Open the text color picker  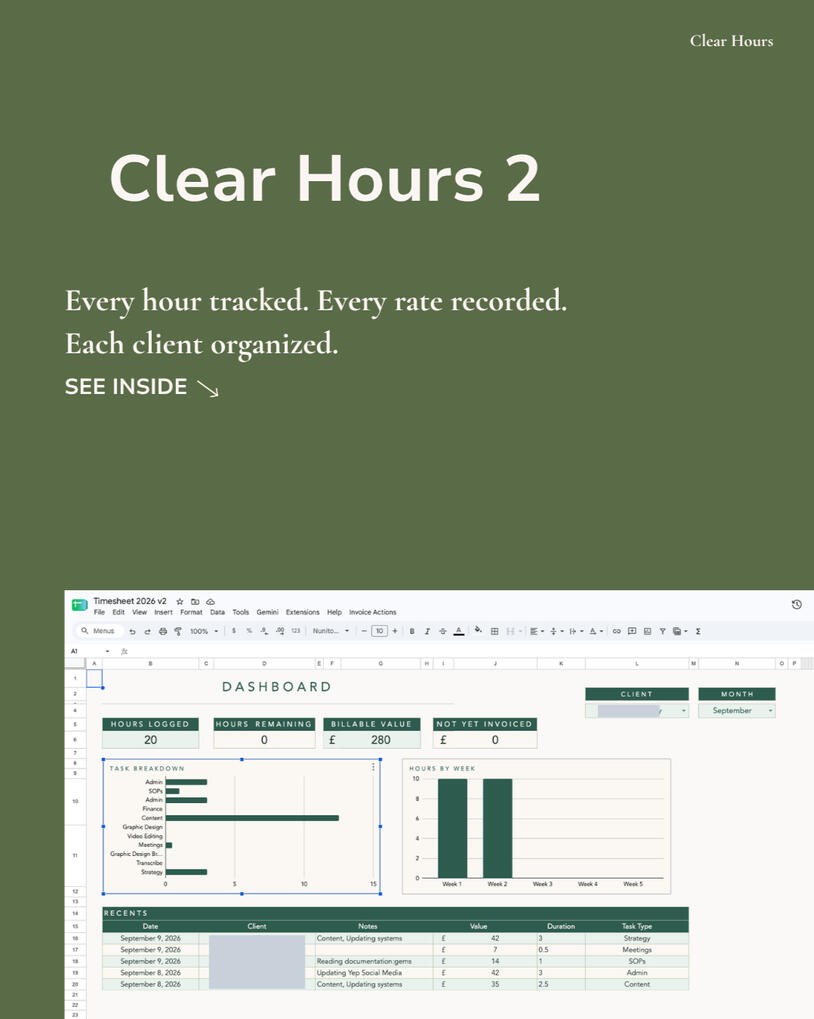tap(459, 631)
